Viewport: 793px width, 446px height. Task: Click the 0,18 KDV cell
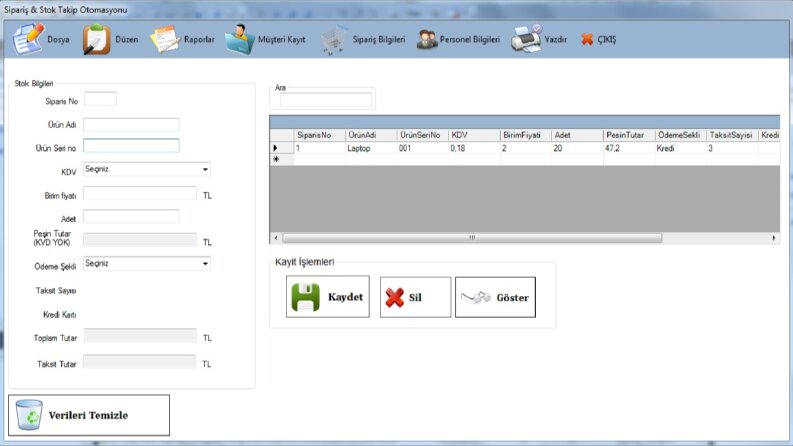(474, 148)
